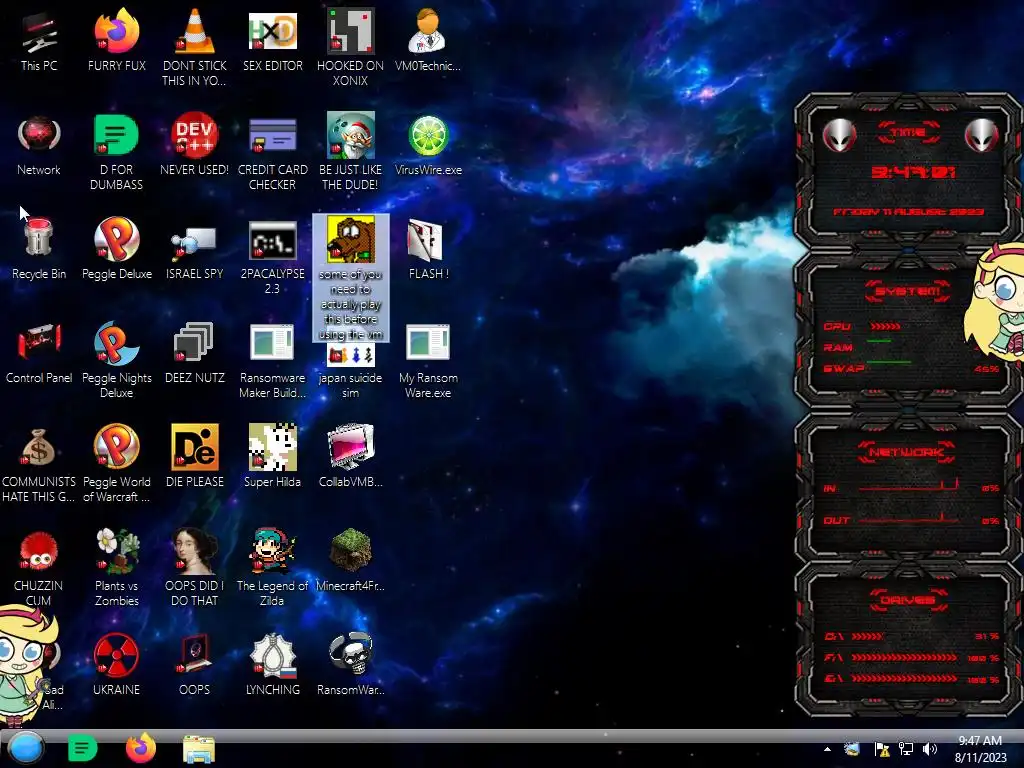Image resolution: width=1024 pixels, height=768 pixels.
Task: Launch the FURRY FUX Firefox shortcut
Action: pos(116,32)
